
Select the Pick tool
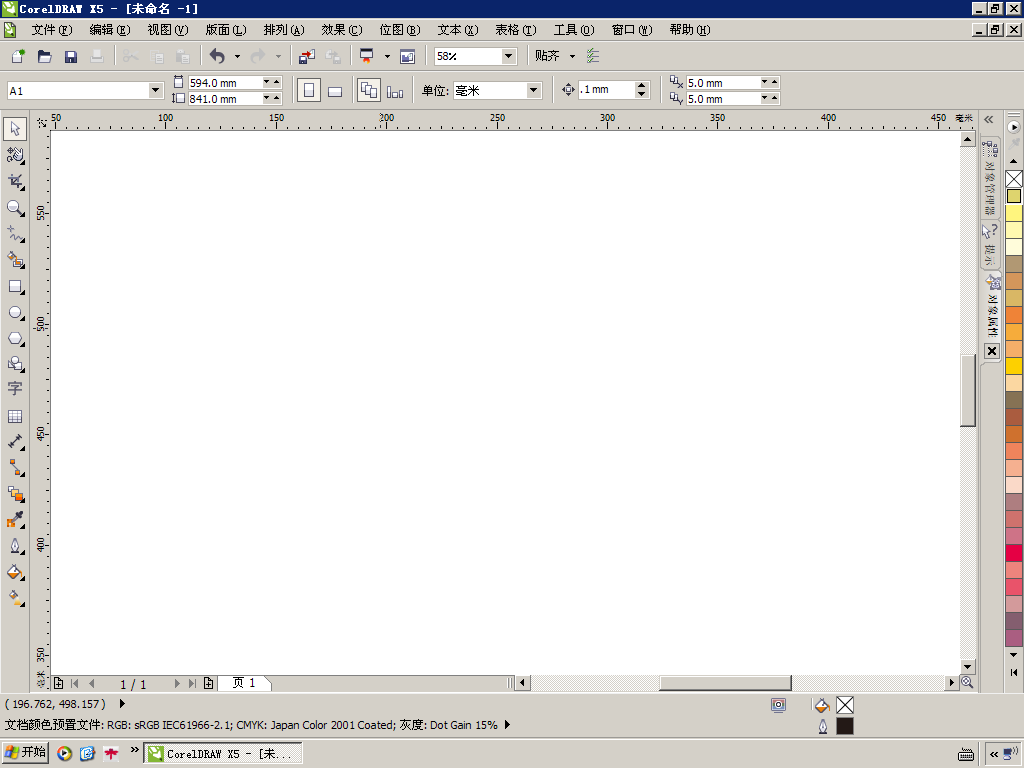coord(15,129)
